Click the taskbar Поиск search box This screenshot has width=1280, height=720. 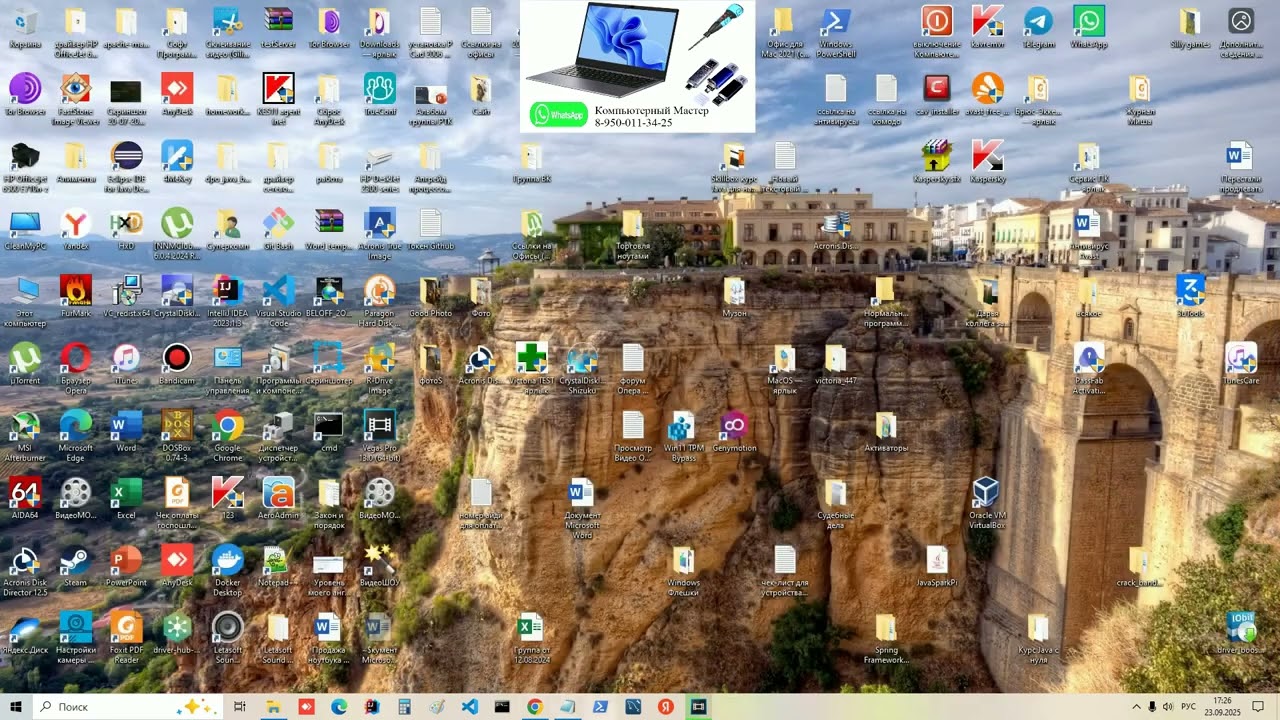coord(128,707)
